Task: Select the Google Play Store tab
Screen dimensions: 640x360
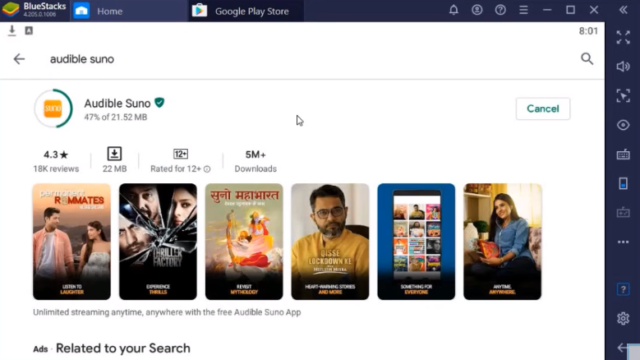Action: point(246,11)
